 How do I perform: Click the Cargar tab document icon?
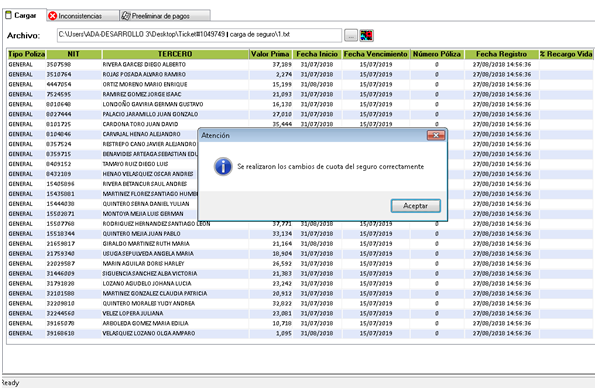(x=8, y=15)
